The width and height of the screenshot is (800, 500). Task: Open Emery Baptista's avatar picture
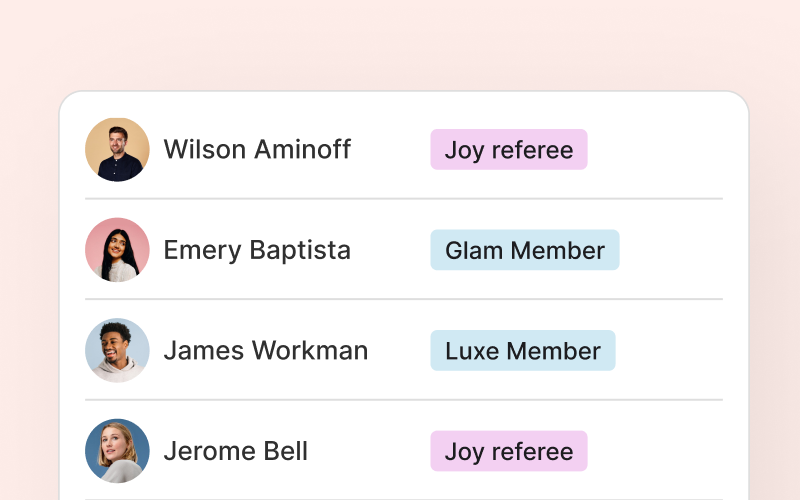117,250
